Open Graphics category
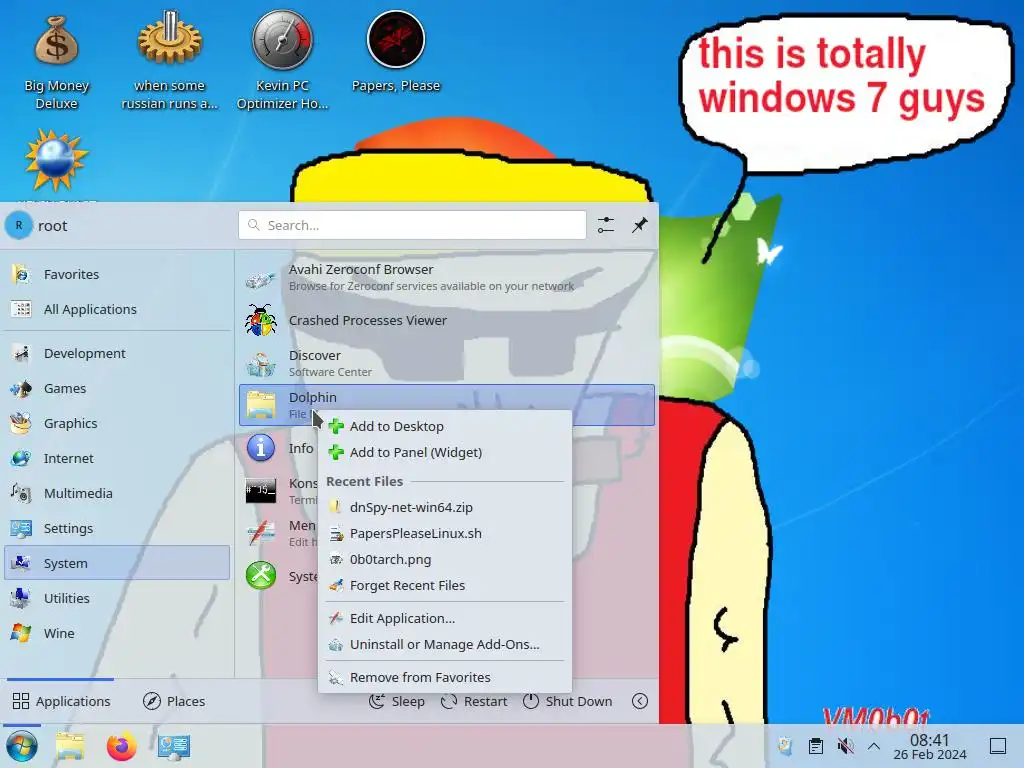Screen dimensions: 1024x768 [x=117, y=423]
